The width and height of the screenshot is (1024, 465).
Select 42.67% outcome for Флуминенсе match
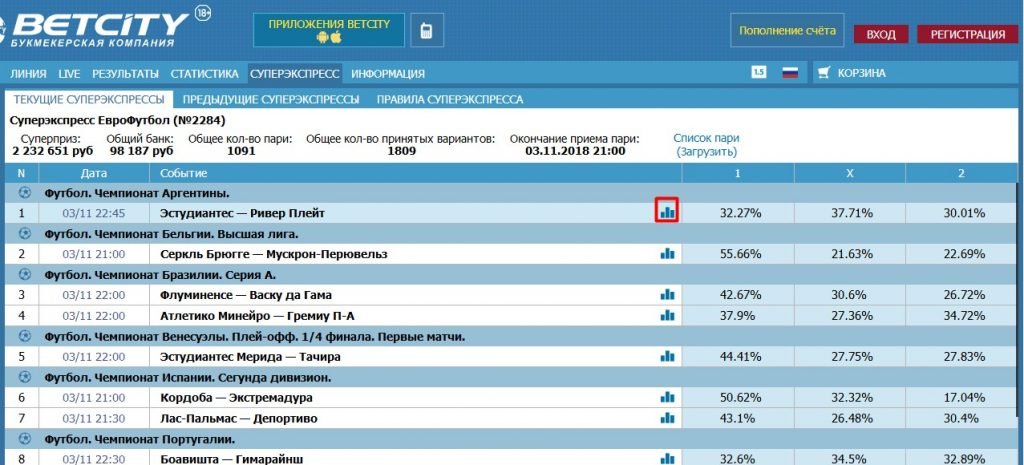(739, 295)
